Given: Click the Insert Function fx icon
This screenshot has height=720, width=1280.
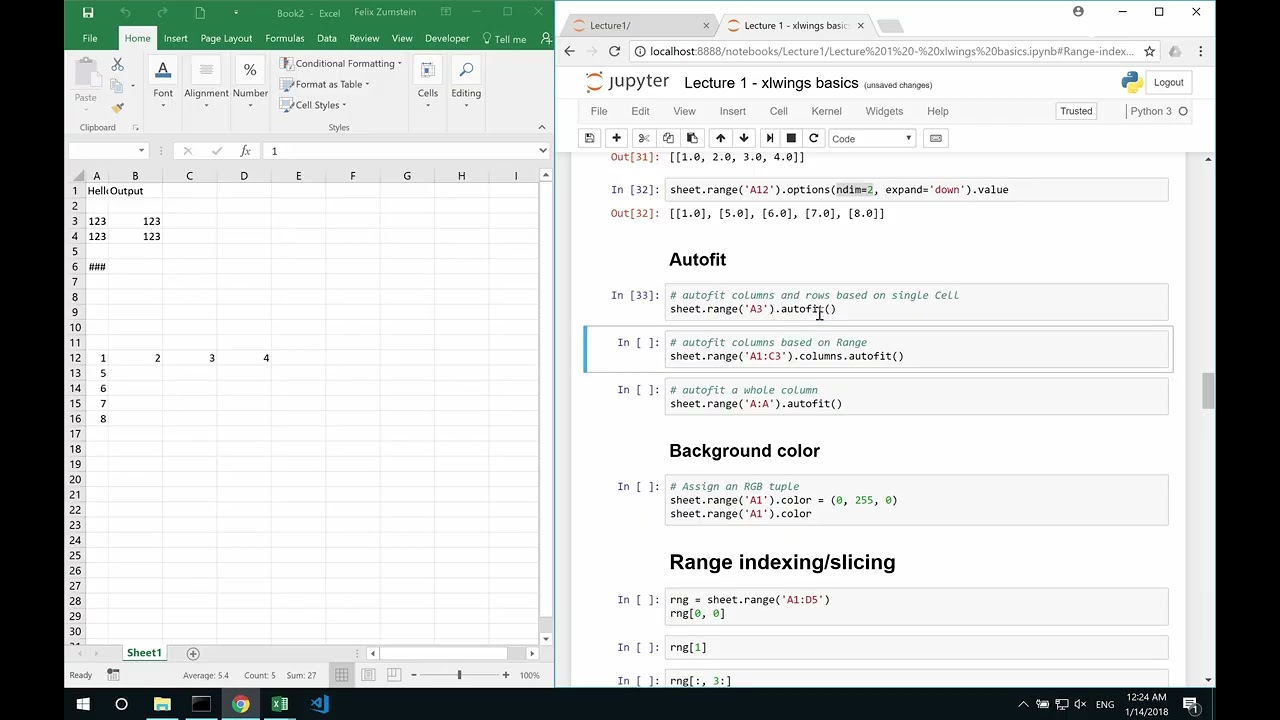Looking at the screenshot, I should click(245, 151).
